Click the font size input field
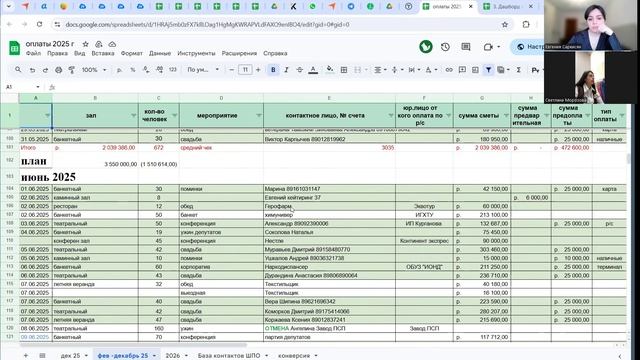The width and height of the screenshot is (640, 360). pos(245,70)
